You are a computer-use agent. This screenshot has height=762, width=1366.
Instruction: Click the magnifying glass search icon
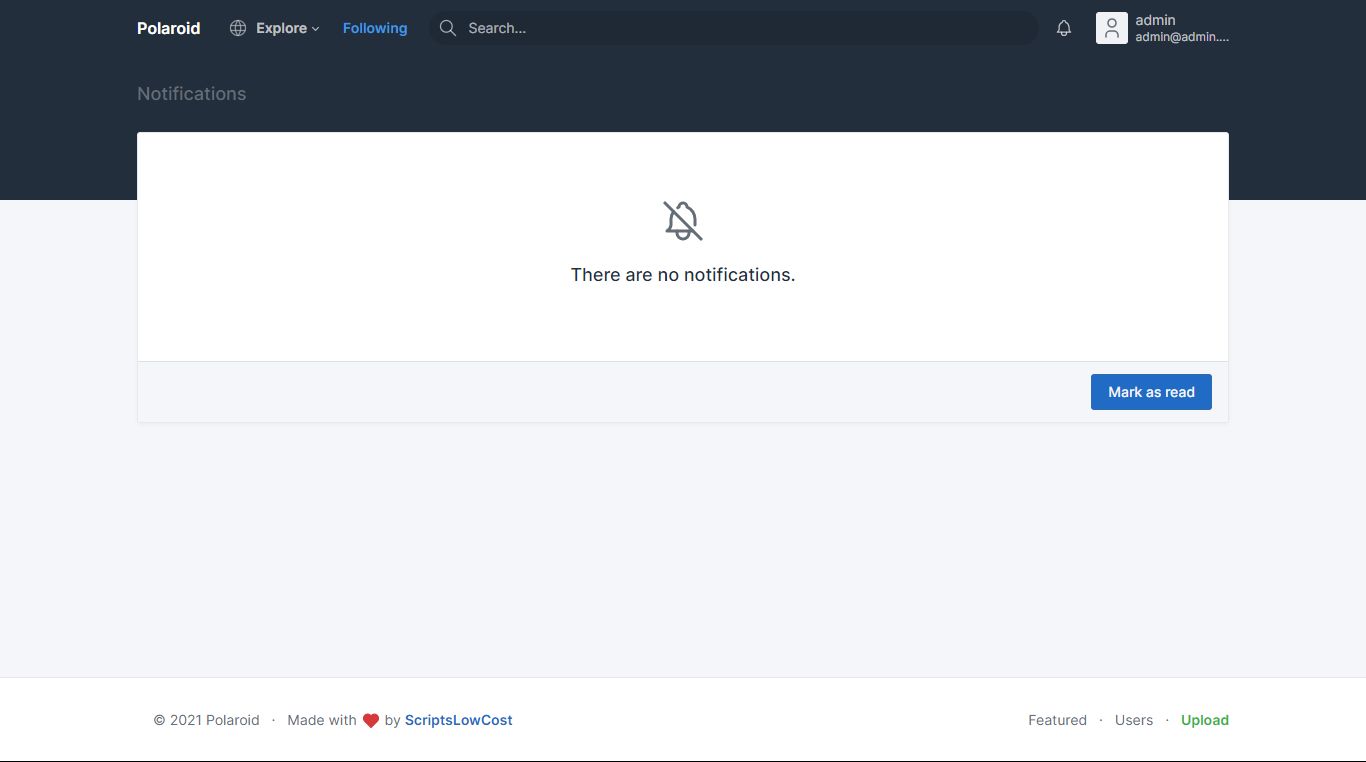(448, 28)
